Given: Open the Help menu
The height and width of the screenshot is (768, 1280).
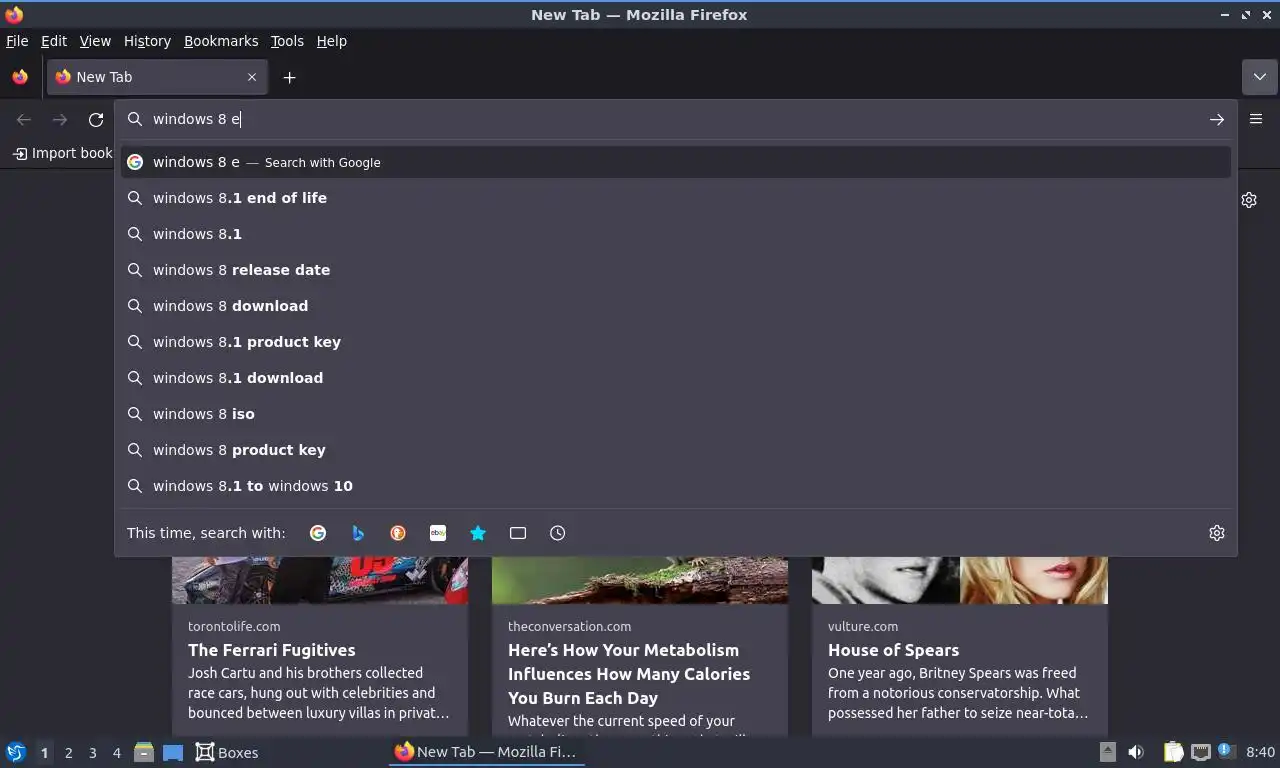Looking at the screenshot, I should (x=331, y=41).
